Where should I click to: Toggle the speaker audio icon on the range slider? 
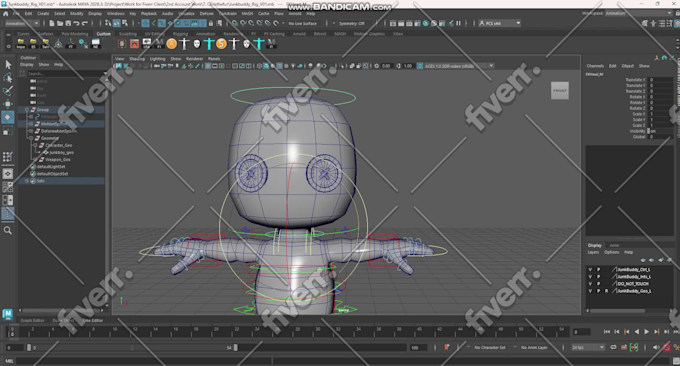656,347
